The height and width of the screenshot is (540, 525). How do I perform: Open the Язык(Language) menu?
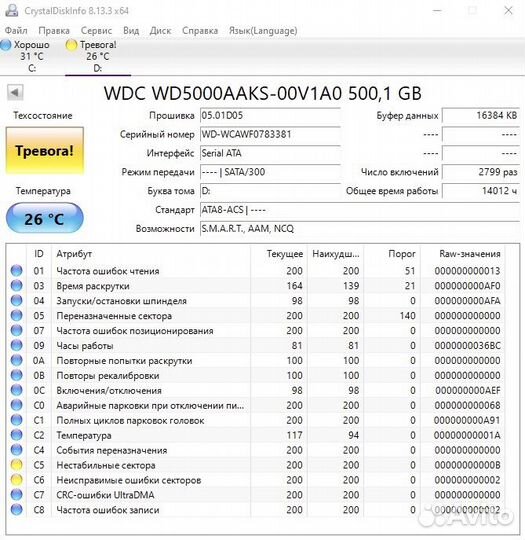[263, 31]
